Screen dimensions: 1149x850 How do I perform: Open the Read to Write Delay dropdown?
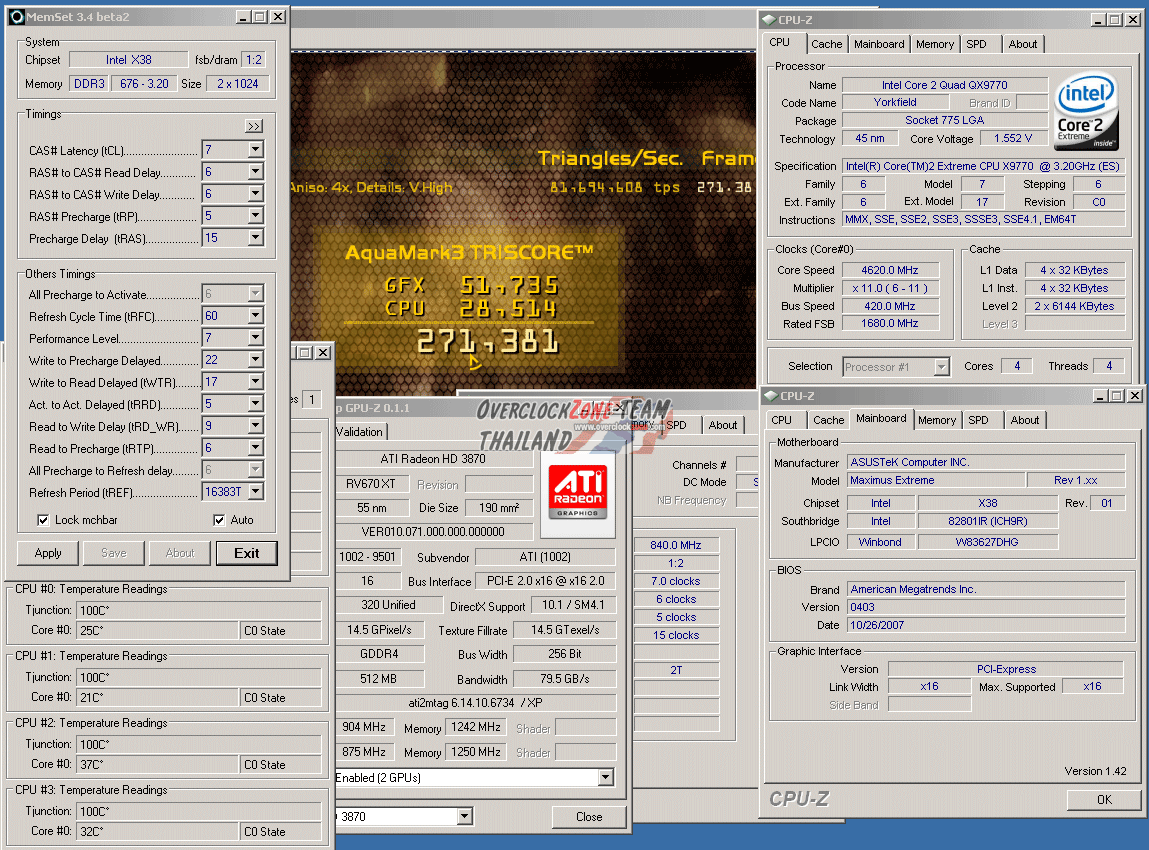pyautogui.click(x=255, y=426)
